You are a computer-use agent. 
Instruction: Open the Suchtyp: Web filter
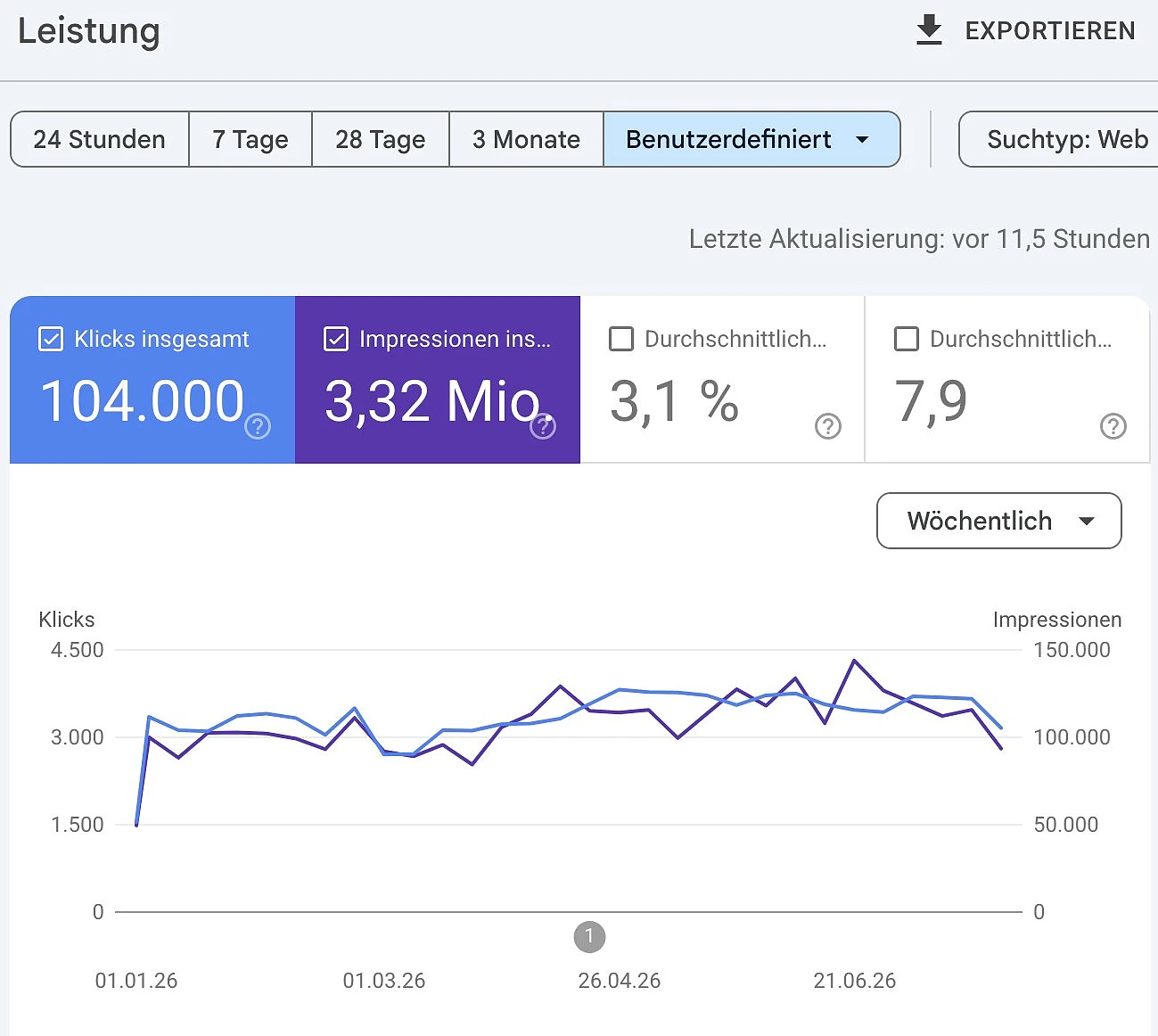coord(1058,139)
